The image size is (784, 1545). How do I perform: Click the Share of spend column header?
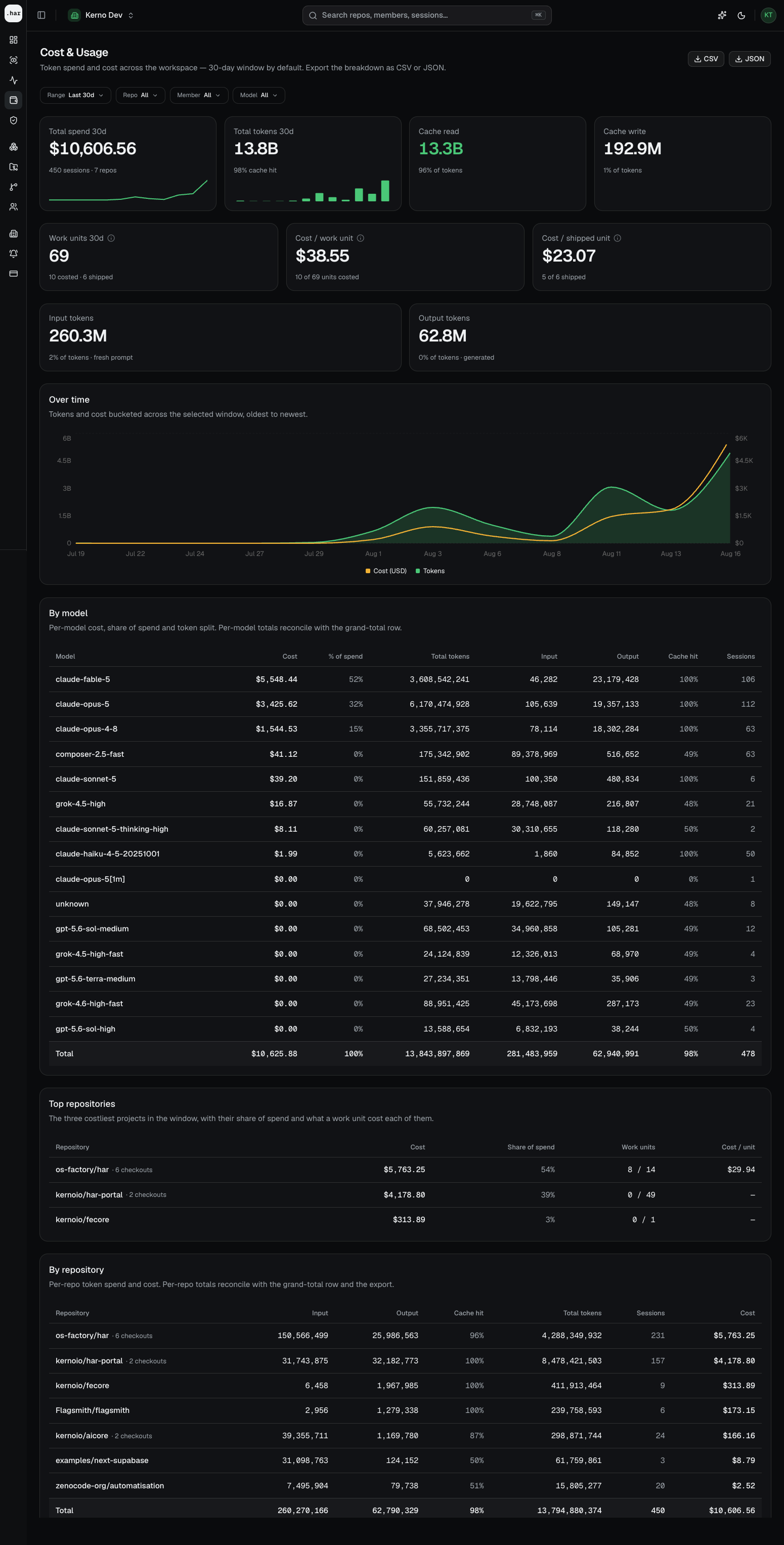click(x=531, y=1147)
